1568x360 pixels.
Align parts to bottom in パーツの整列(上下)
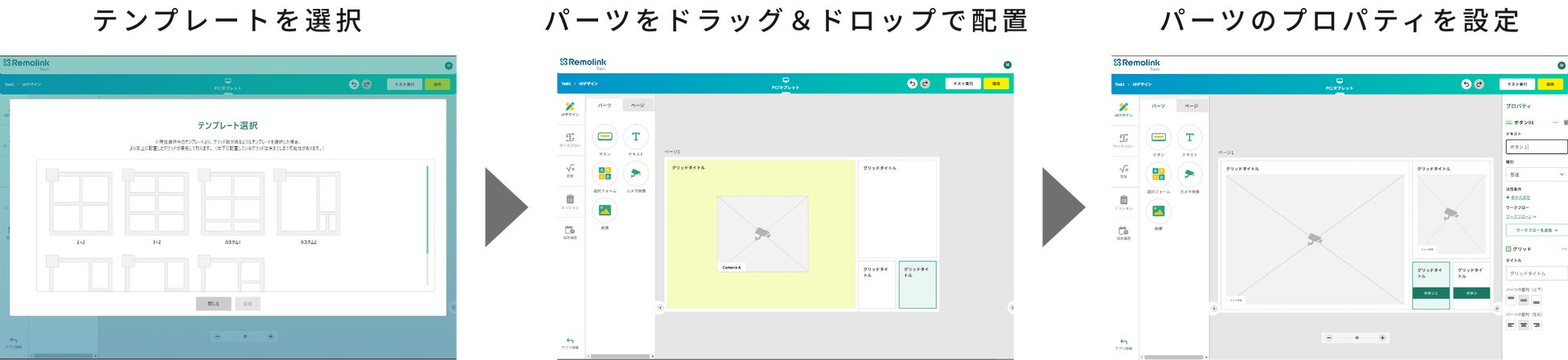pyautogui.click(x=1537, y=301)
